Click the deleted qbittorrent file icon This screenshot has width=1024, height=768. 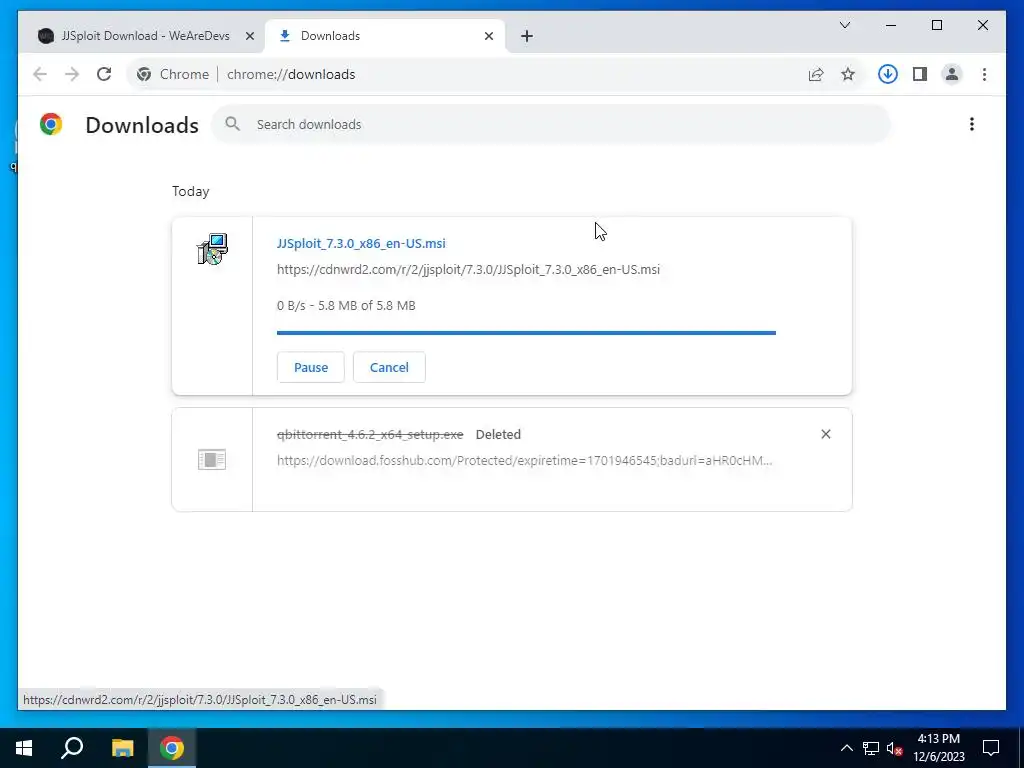pyautogui.click(x=212, y=460)
